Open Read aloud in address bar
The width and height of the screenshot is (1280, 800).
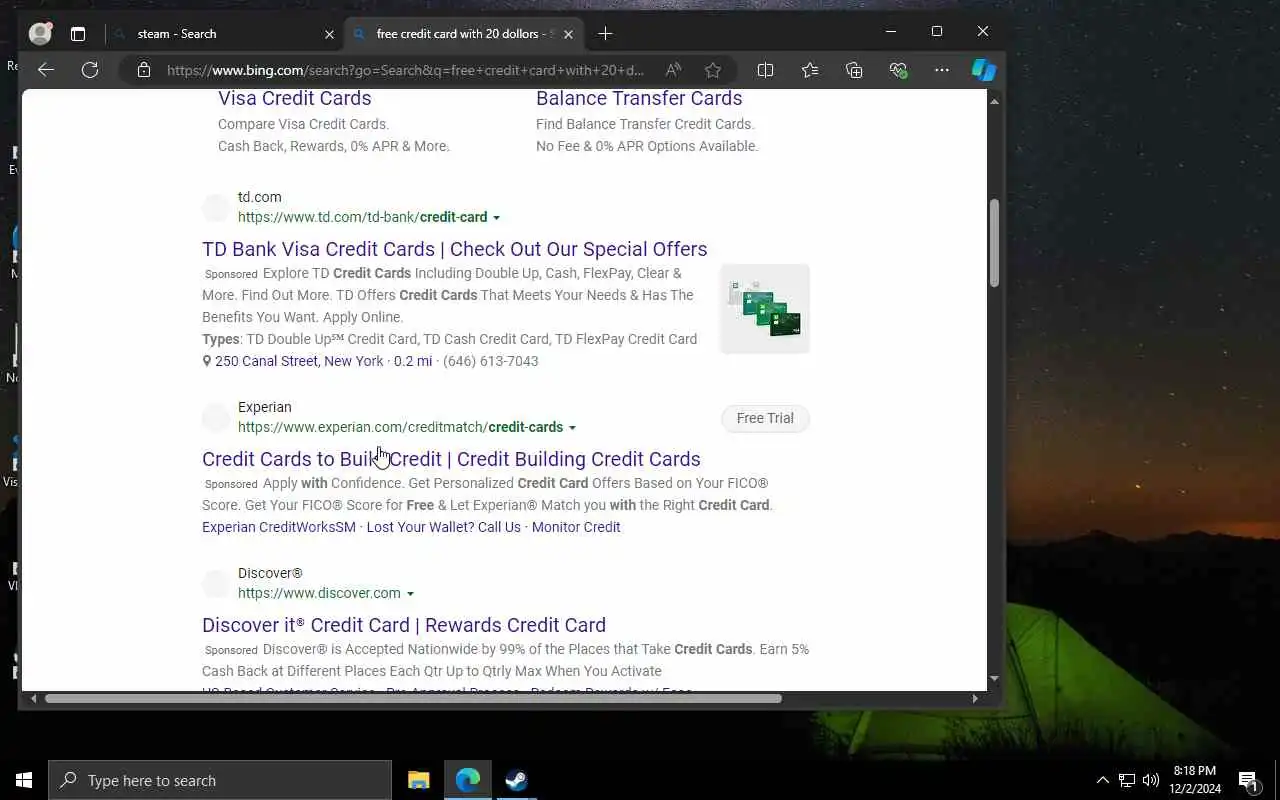[673, 70]
